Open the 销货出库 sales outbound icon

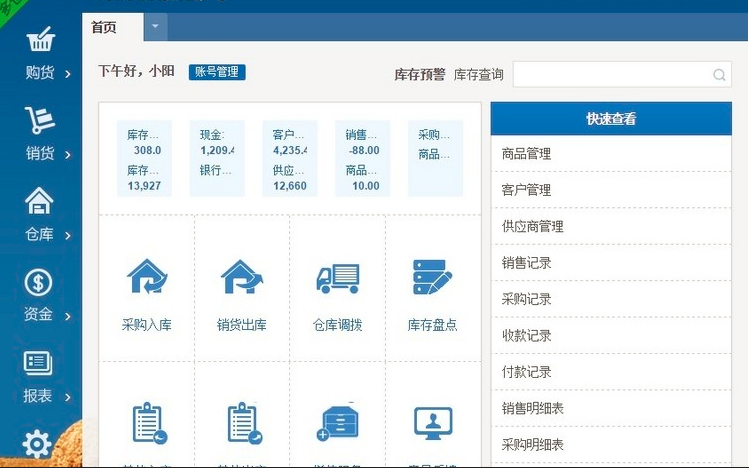coord(241,276)
